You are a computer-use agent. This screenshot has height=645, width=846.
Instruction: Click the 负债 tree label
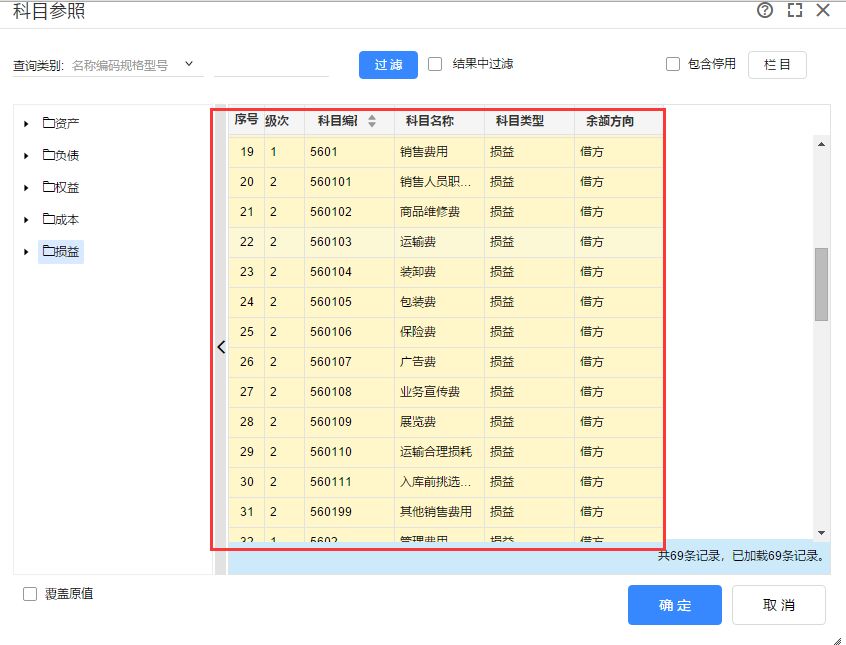coord(67,156)
